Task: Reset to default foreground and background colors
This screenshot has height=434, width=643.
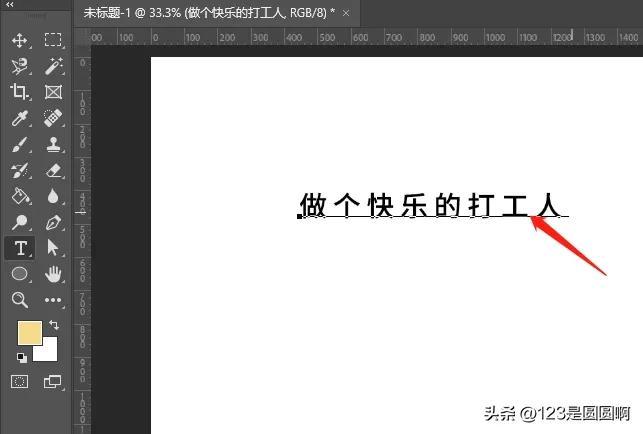Action: coord(22,358)
